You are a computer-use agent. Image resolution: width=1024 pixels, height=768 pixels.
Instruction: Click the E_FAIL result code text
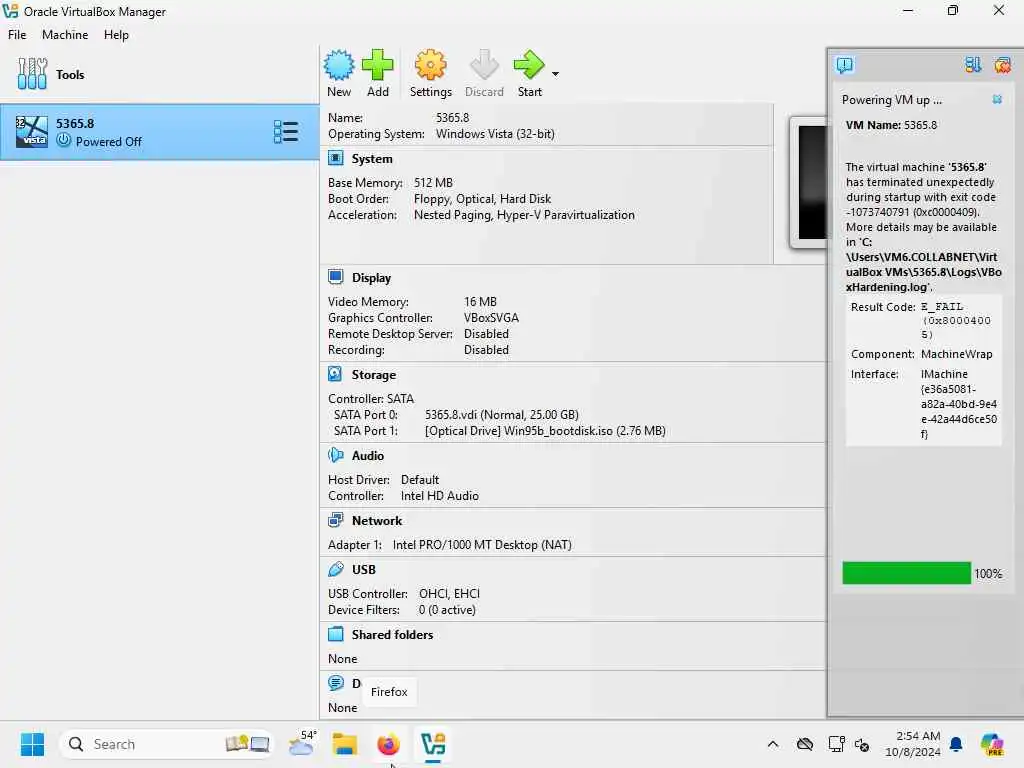[942, 306]
